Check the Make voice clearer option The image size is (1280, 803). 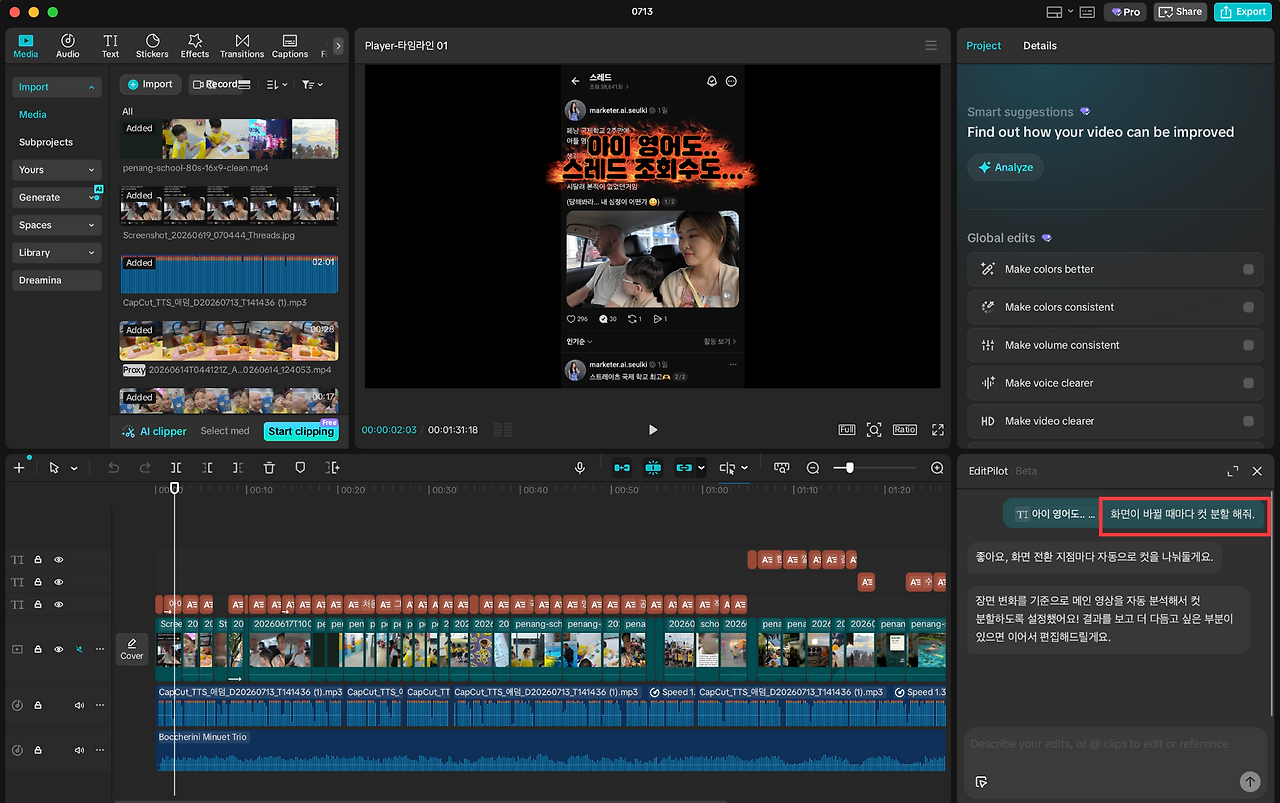tap(1248, 383)
